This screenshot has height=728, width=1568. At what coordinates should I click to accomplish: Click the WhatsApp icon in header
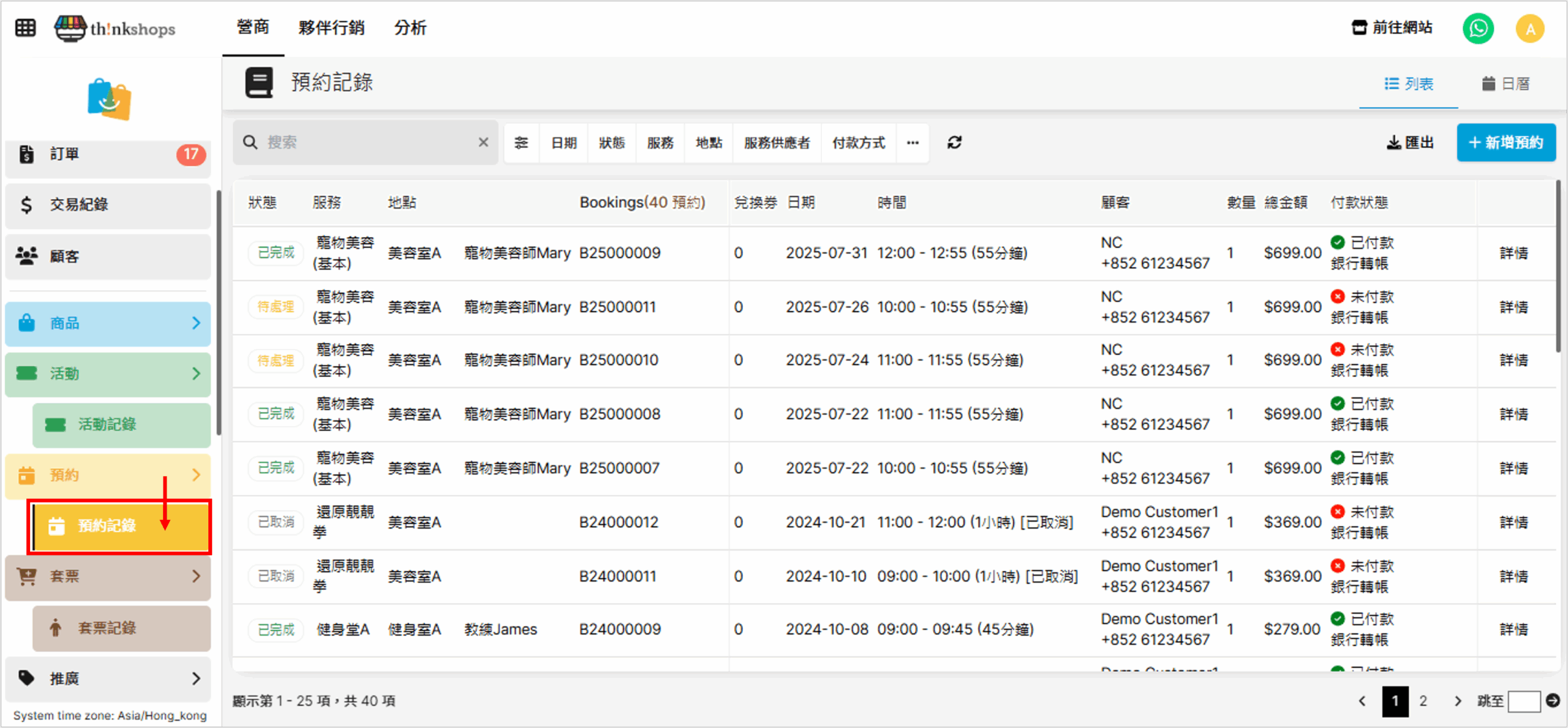(1478, 28)
